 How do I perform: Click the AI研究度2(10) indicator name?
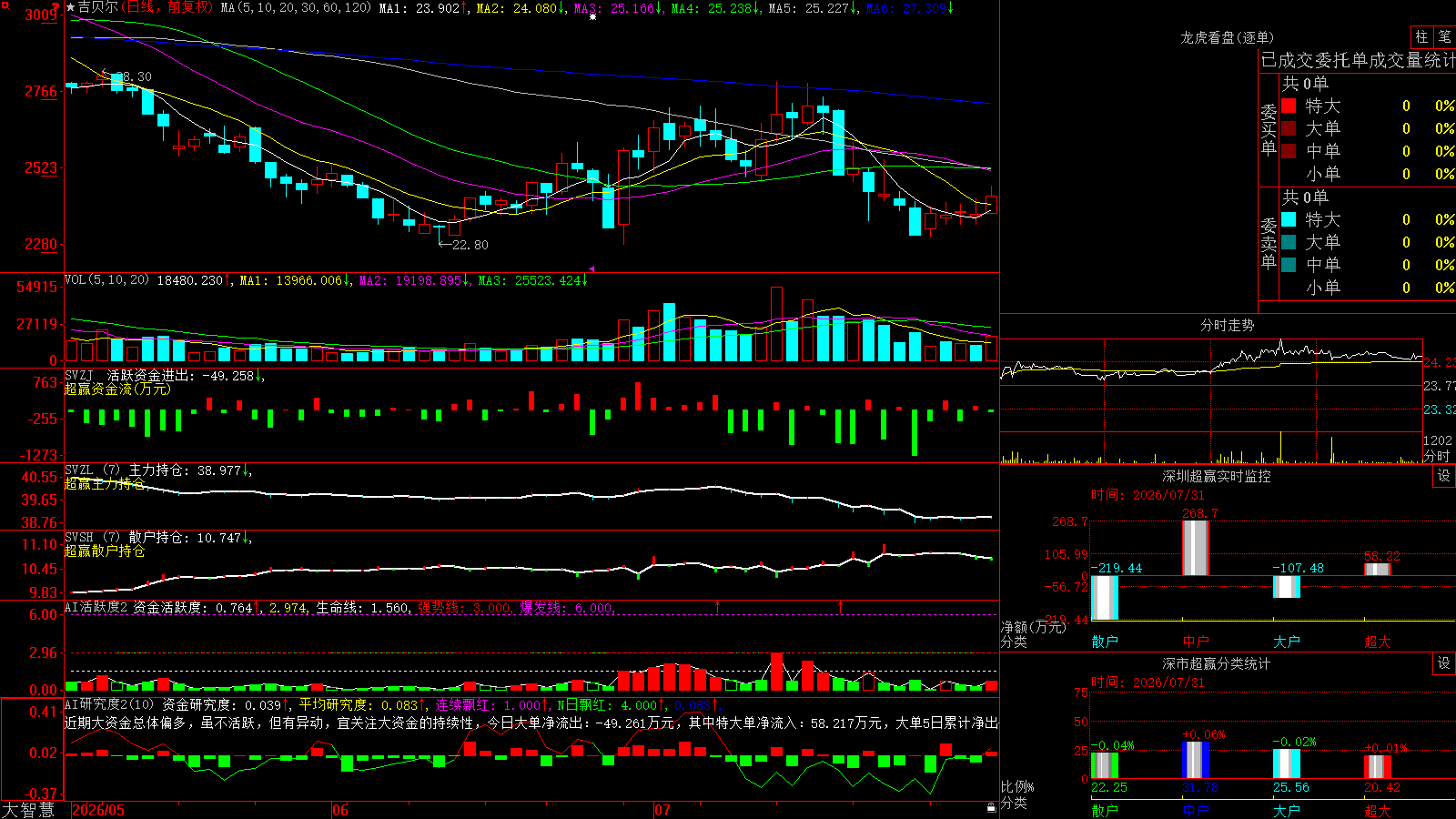coord(109,704)
